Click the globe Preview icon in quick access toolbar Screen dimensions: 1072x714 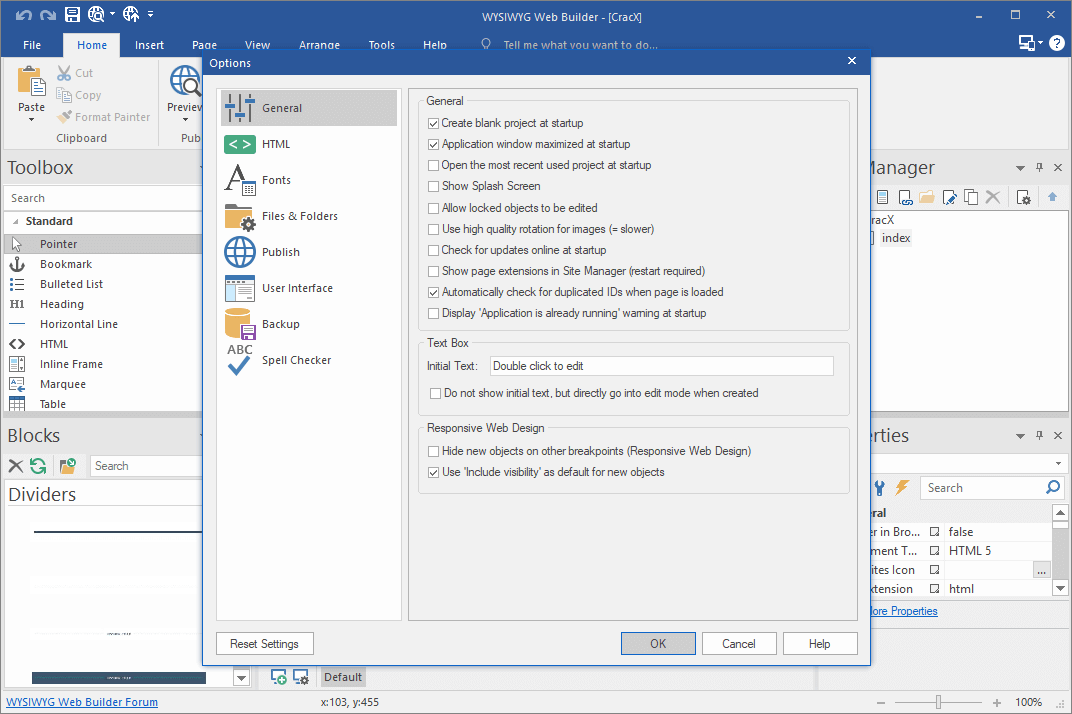[x=96, y=14]
